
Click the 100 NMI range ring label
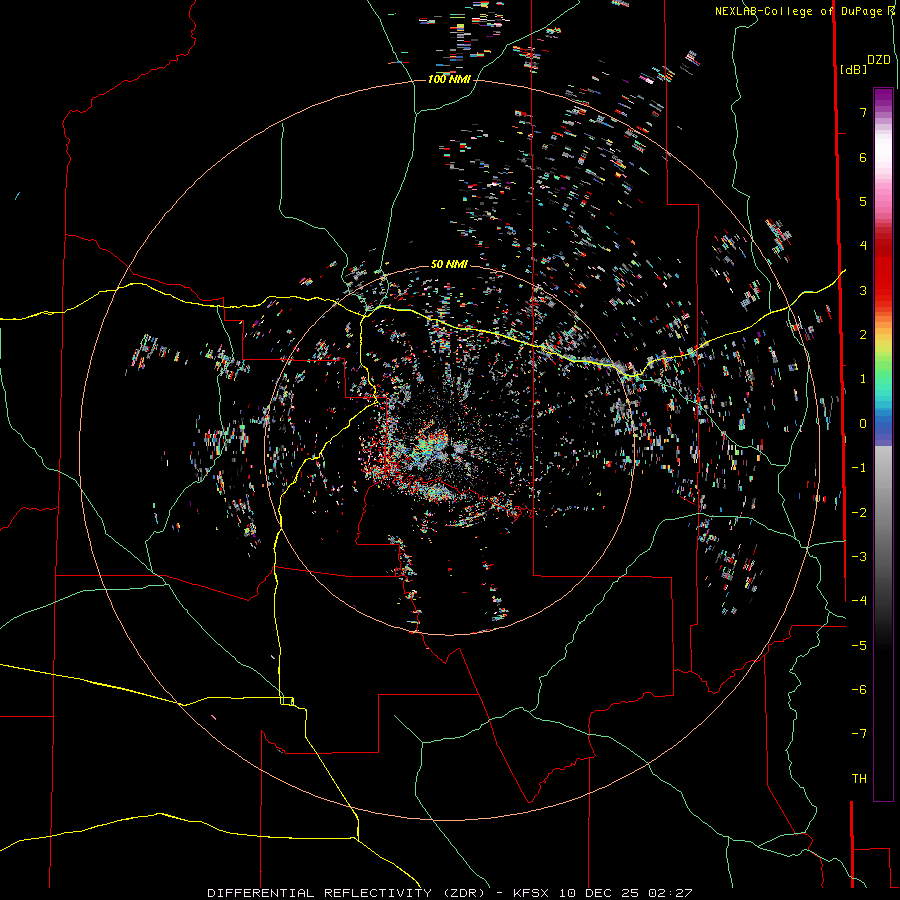[x=449, y=79]
